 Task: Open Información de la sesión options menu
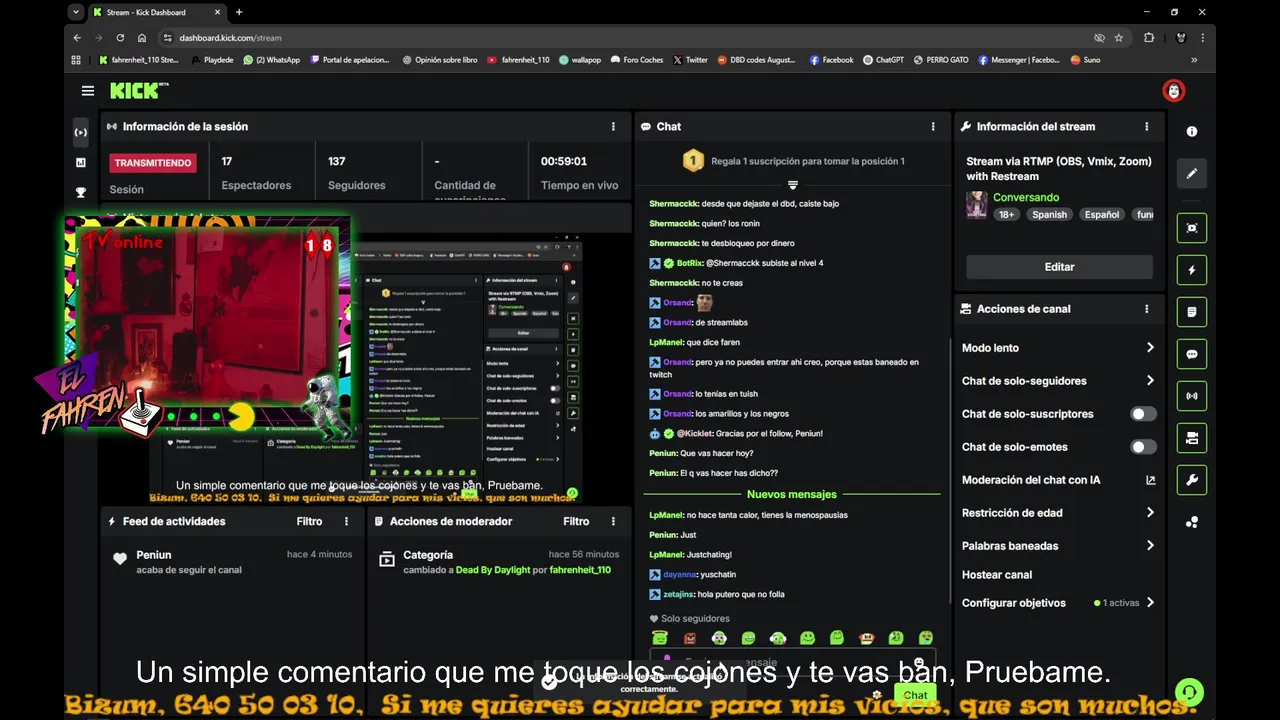click(x=613, y=127)
